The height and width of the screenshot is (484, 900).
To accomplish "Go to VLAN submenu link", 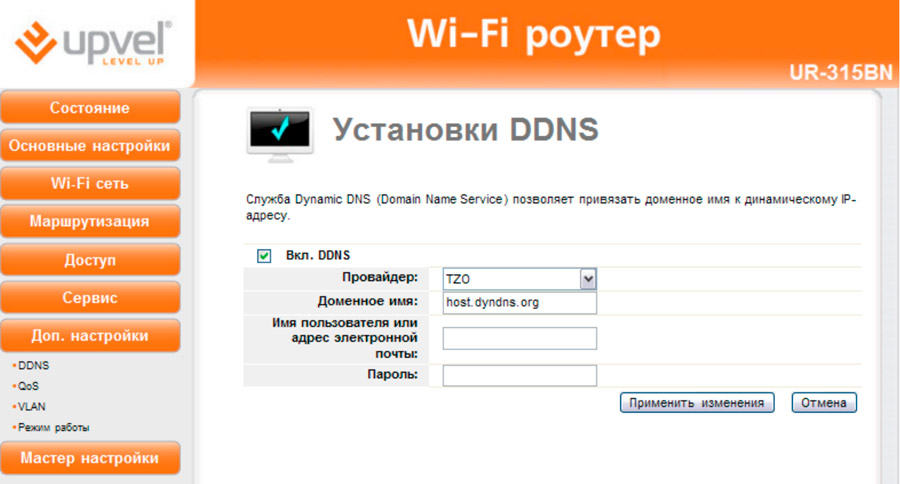I will tap(32, 406).
